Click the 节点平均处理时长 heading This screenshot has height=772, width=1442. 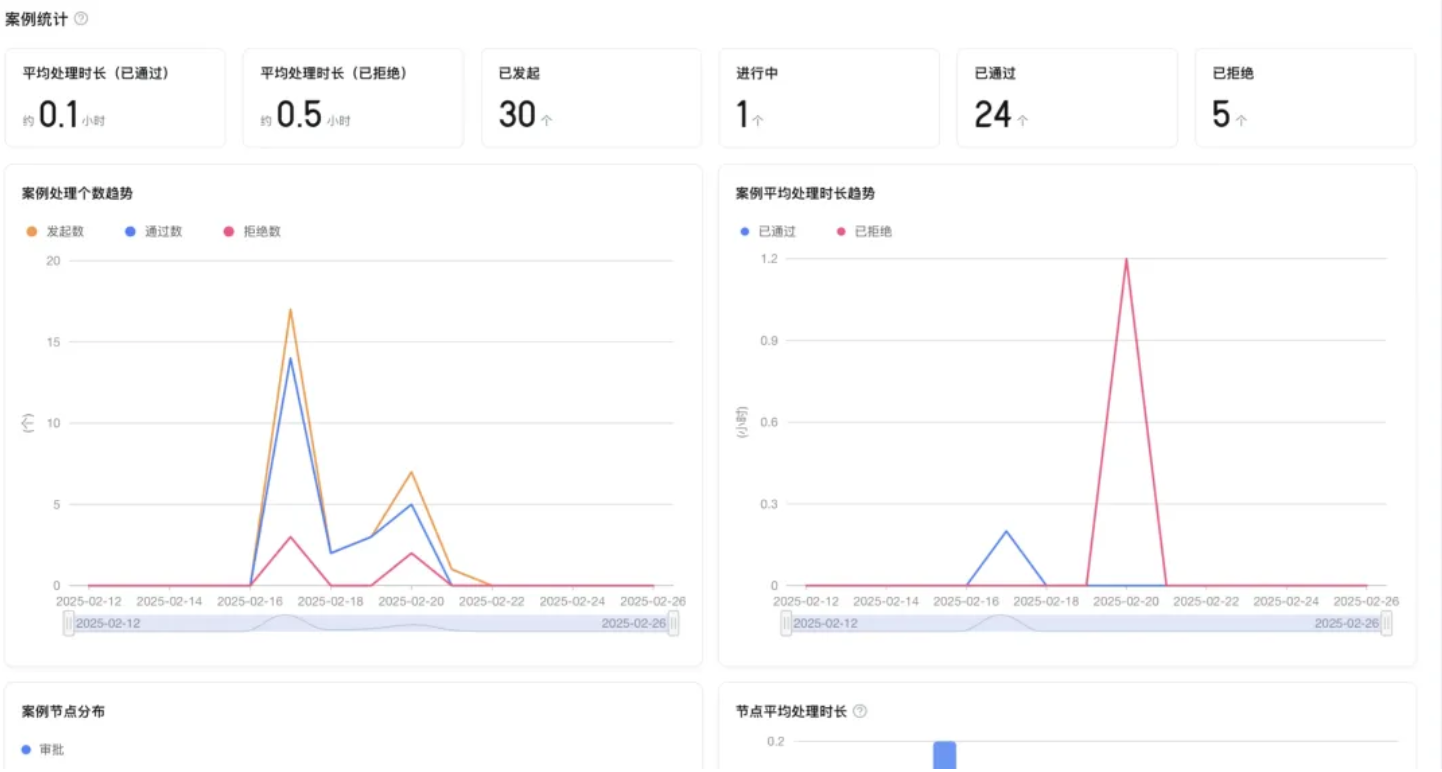coord(791,711)
